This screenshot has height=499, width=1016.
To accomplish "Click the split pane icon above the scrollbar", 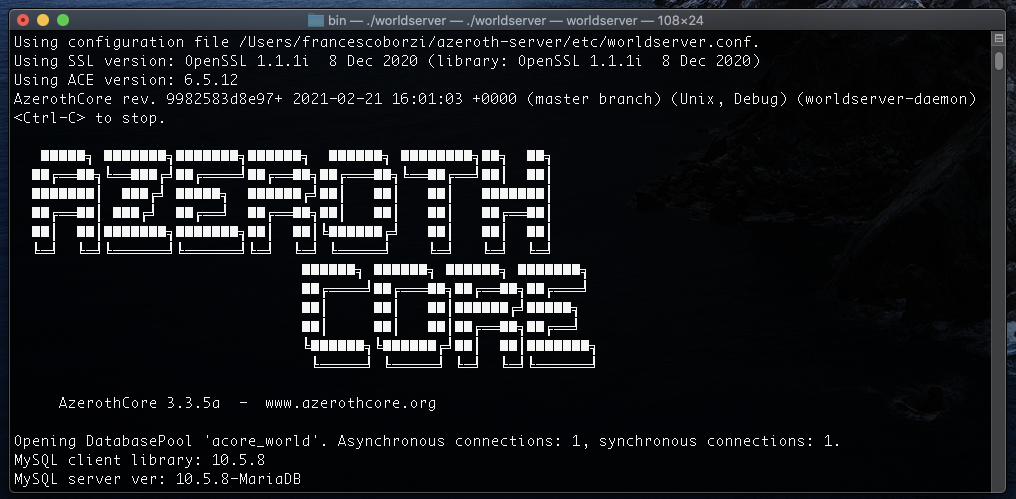I will coord(998,40).
